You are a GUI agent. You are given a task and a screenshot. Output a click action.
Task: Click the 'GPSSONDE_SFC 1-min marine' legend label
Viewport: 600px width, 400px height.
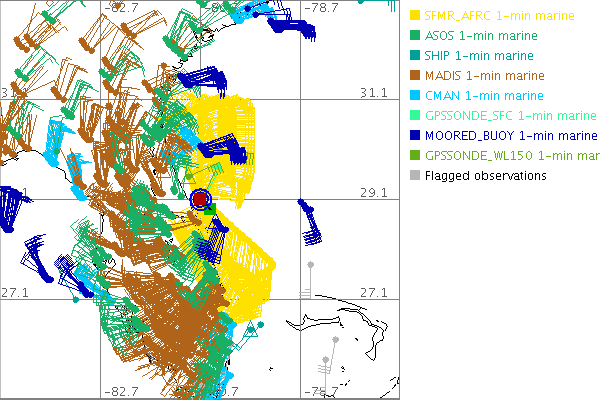(x=511, y=116)
